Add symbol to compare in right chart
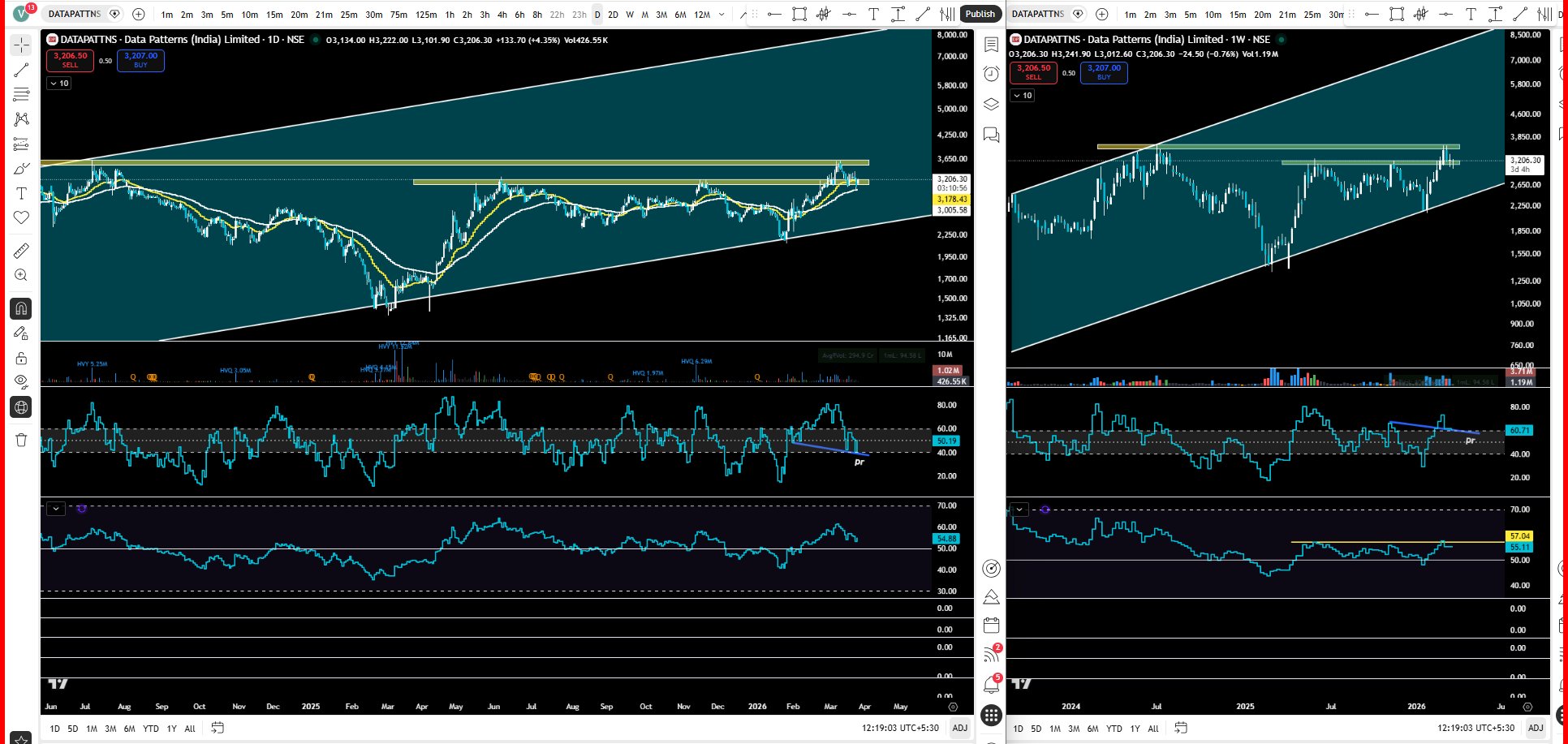The width and height of the screenshot is (1568, 744). [x=1102, y=14]
